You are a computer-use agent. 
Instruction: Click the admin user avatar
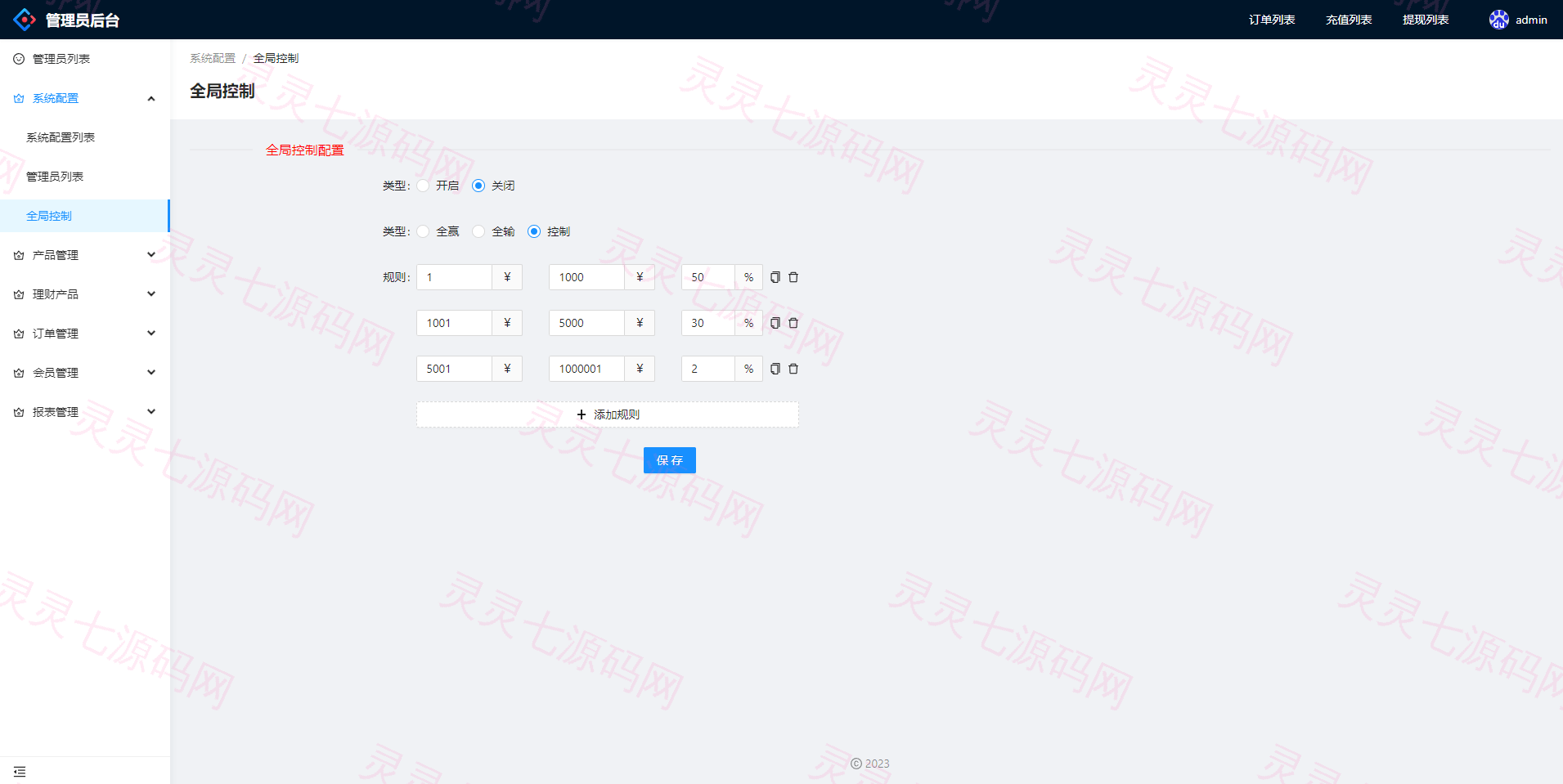(1498, 20)
